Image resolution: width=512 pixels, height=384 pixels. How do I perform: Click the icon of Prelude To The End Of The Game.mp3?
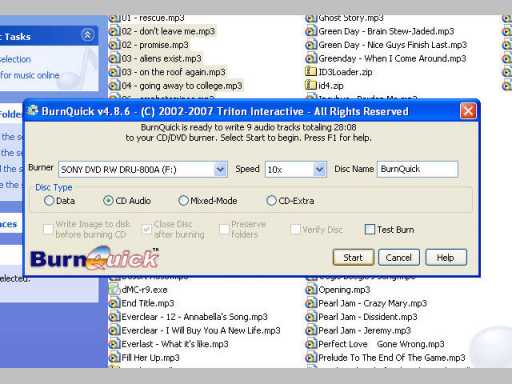(x=311, y=358)
